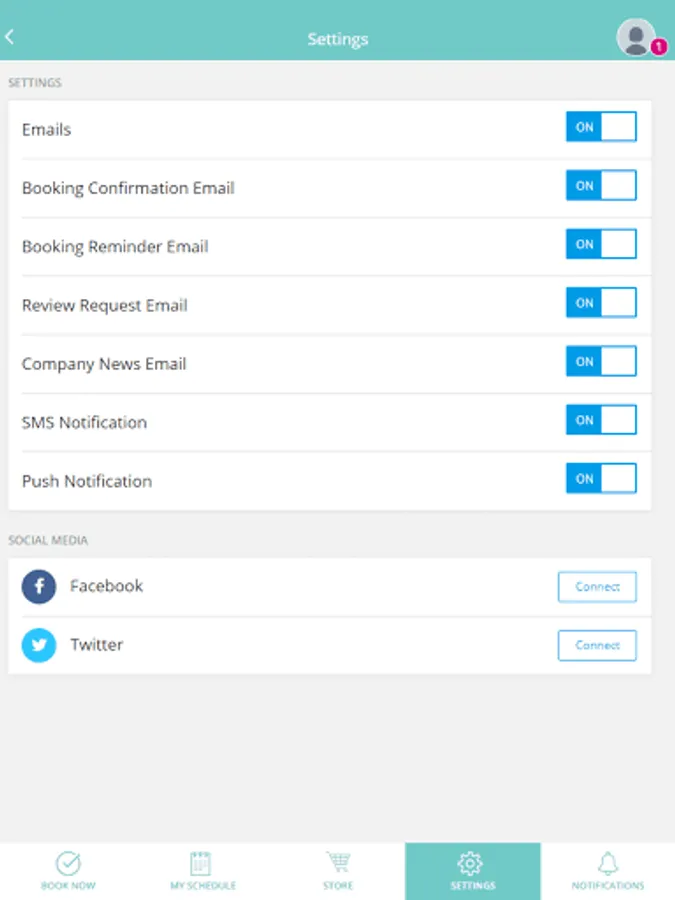Viewport: 675px width, 900px height.
Task: Disable Company News Email switch
Action: tap(601, 362)
